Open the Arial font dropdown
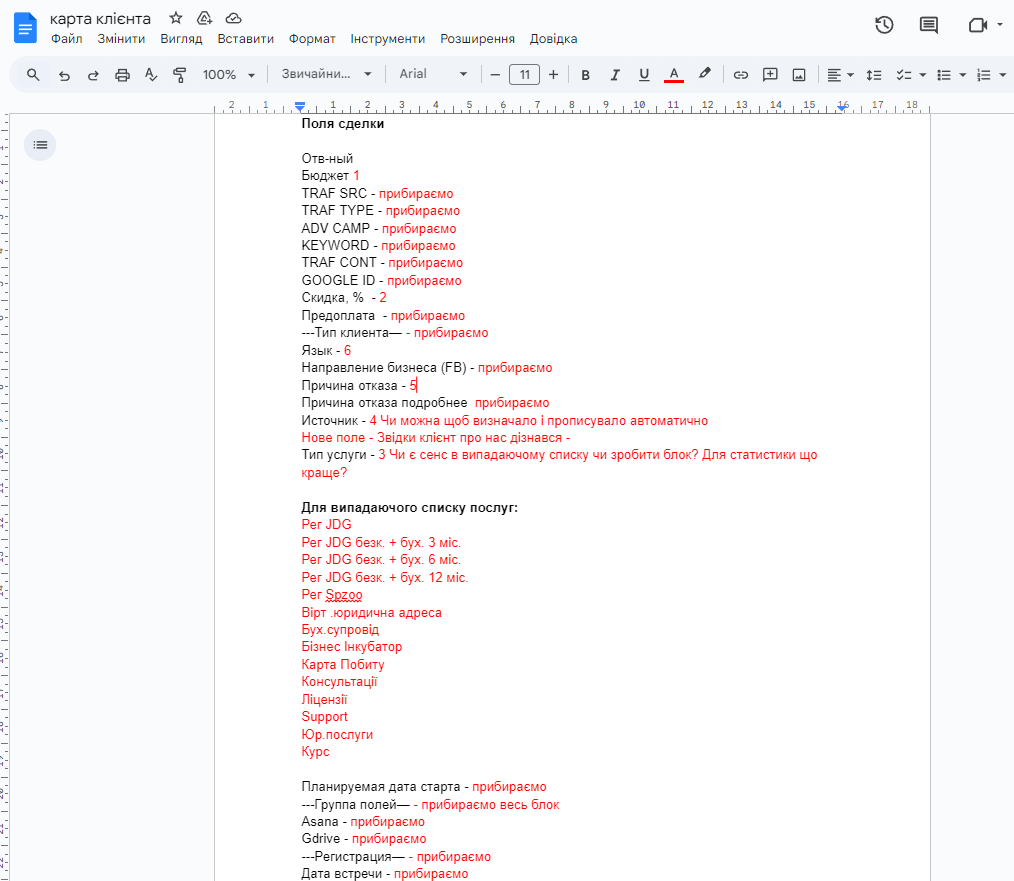The height and width of the screenshot is (881, 1014). click(x=433, y=75)
